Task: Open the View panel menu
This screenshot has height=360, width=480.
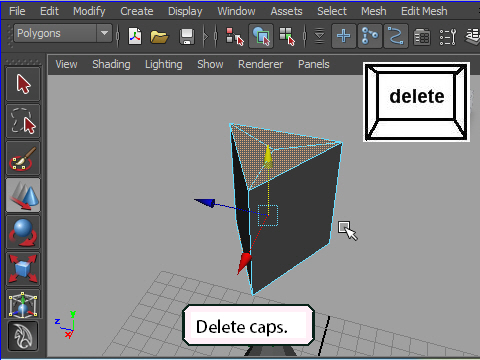Action: point(66,64)
